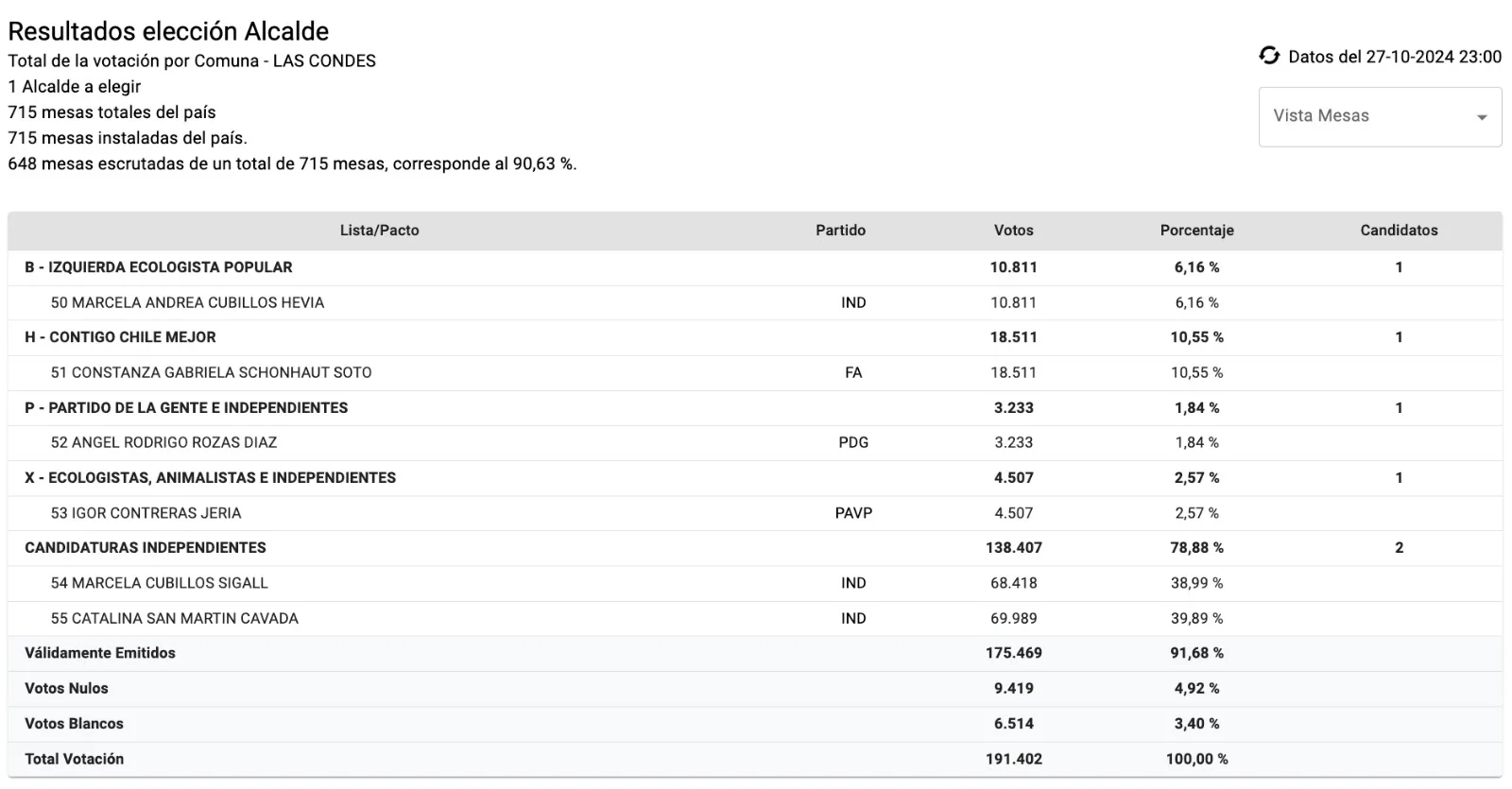Select the H - Contigo Chile Mejor row
This screenshot has height=789, width=1512.
[755, 337]
